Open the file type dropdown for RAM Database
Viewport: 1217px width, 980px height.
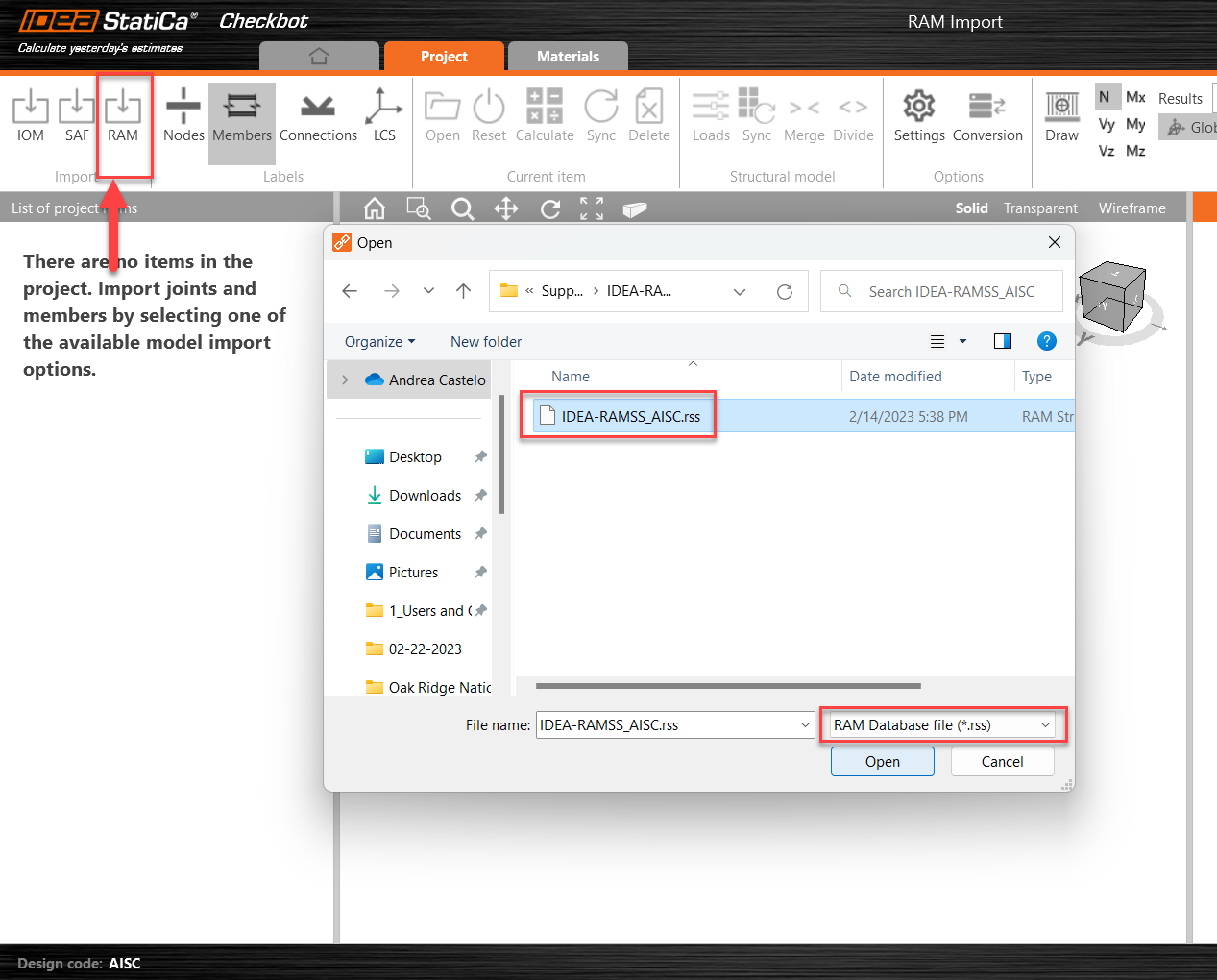(1044, 725)
